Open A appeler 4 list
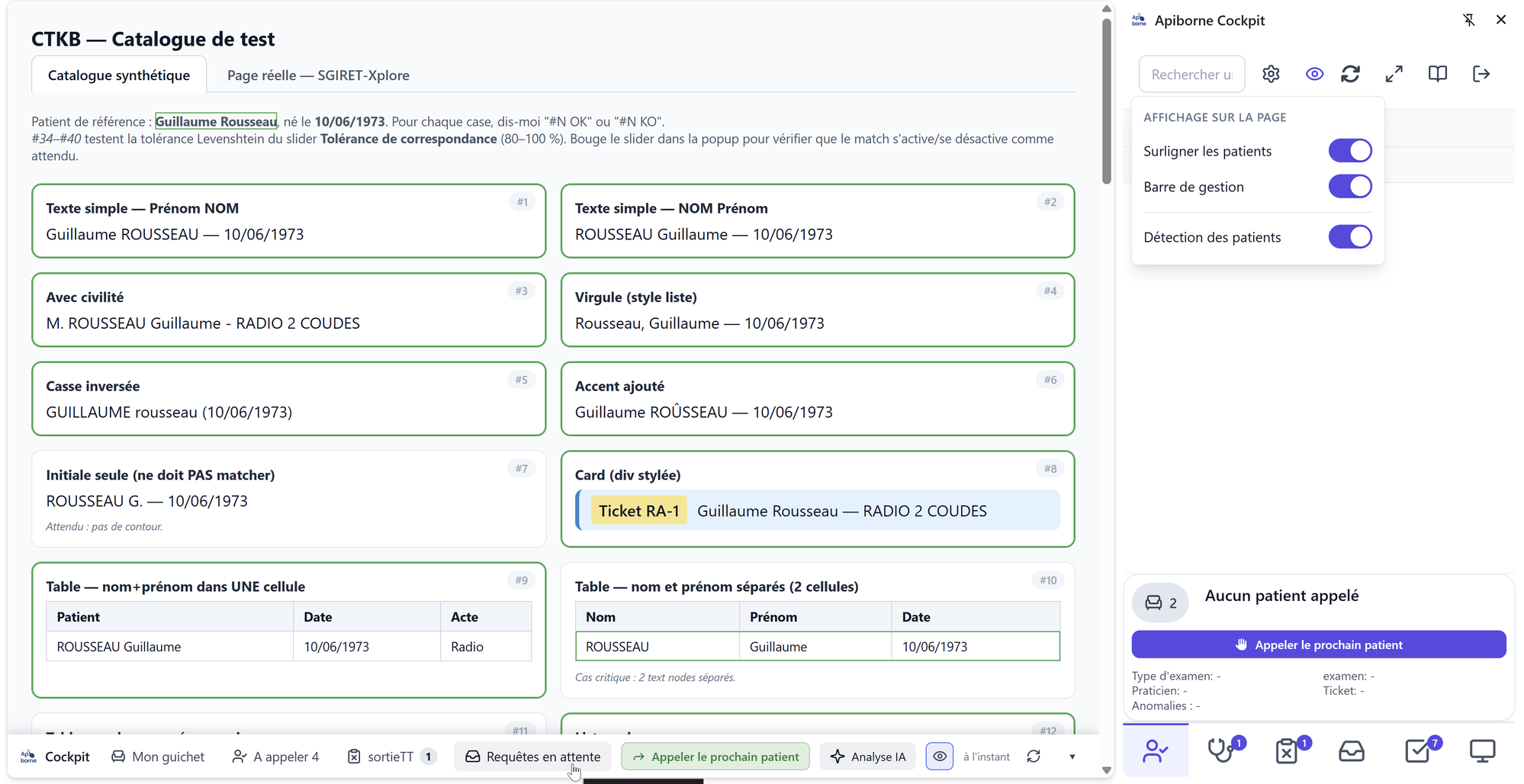This screenshot has height=784, width=1524. click(x=275, y=757)
